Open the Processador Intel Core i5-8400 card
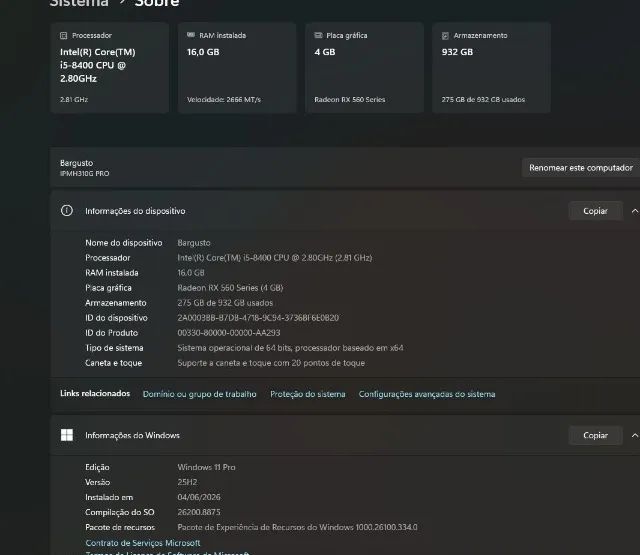 pyautogui.click(x=110, y=68)
